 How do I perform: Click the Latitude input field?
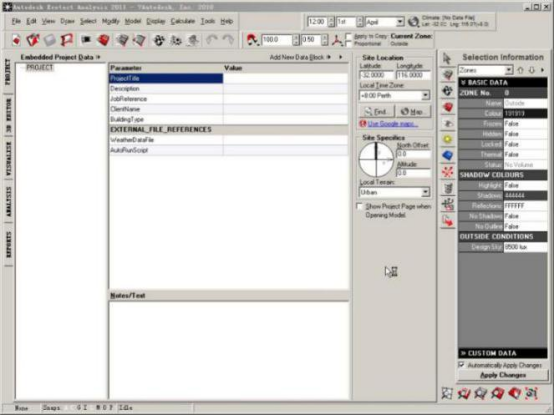pyautogui.click(x=376, y=75)
